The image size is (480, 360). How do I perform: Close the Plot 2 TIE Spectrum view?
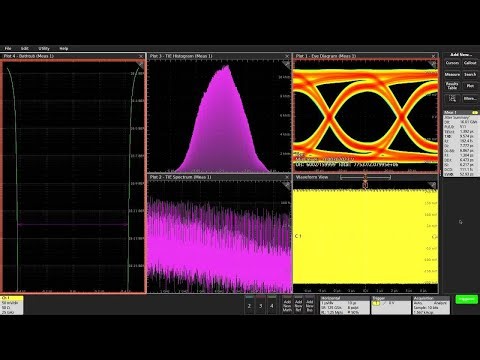point(287,177)
